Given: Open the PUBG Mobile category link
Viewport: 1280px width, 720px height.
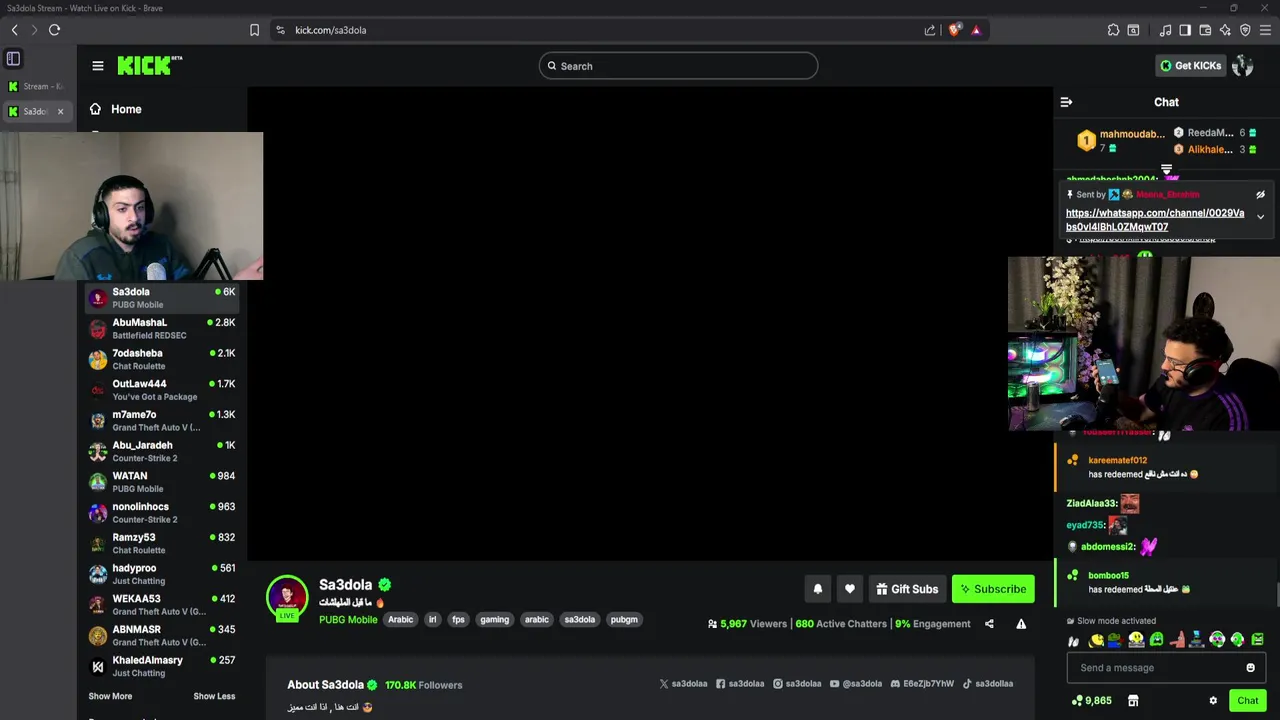Looking at the screenshot, I should [x=348, y=620].
